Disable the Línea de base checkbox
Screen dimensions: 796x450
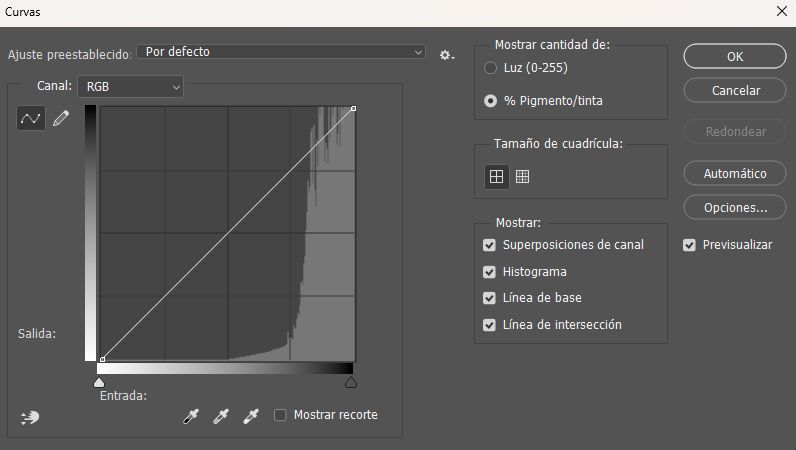(x=489, y=298)
